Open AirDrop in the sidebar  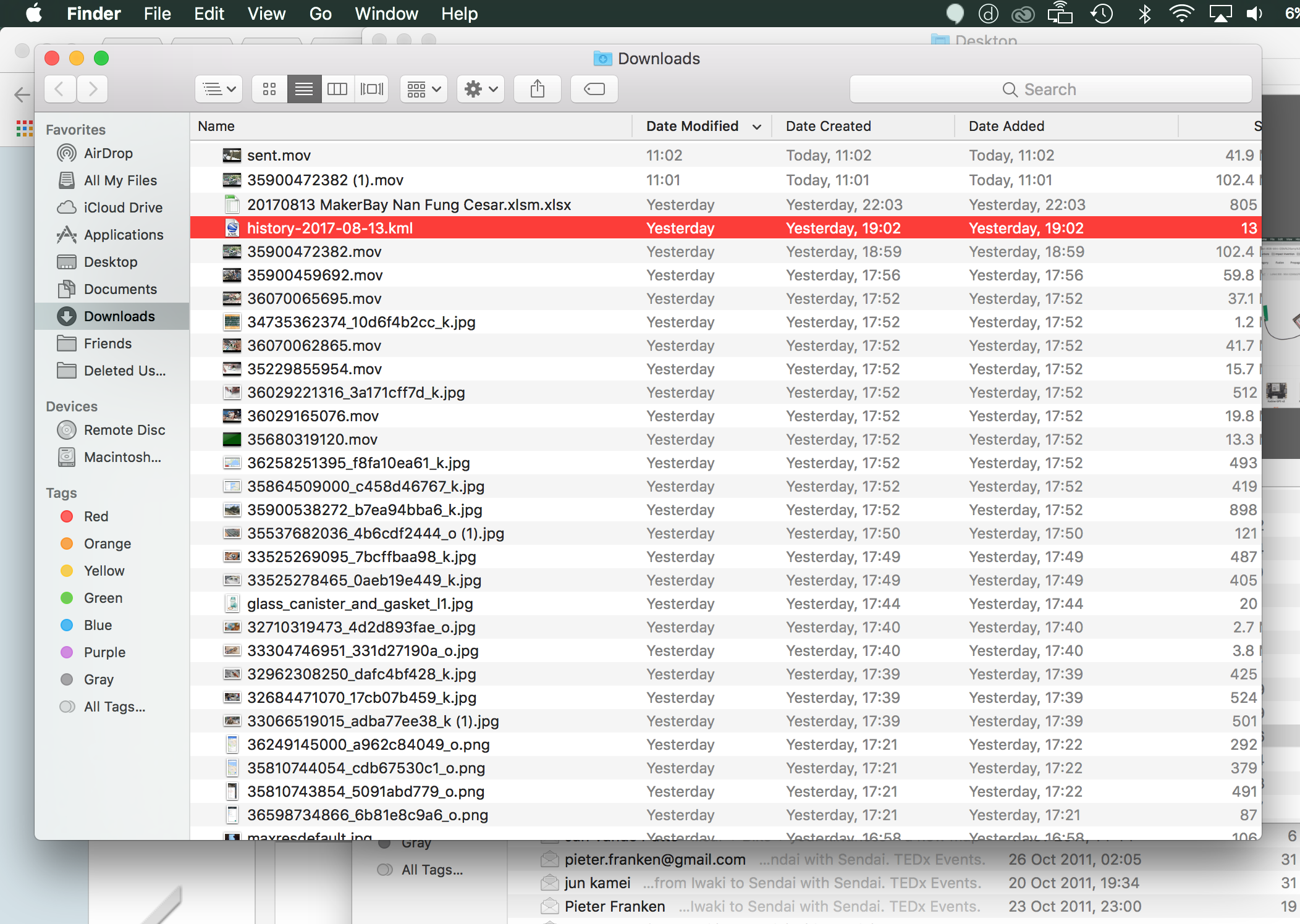108,153
